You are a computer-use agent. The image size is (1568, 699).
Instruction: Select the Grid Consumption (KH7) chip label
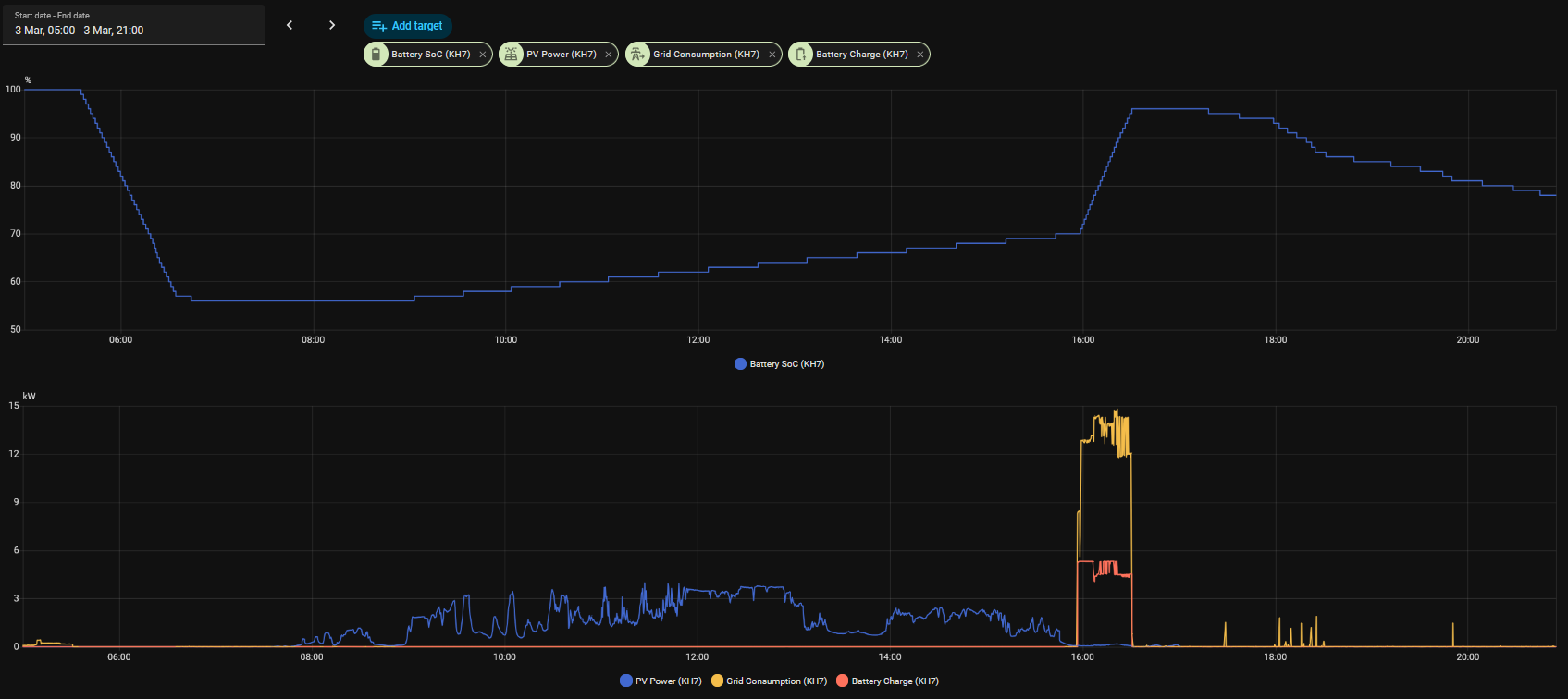click(706, 55)
